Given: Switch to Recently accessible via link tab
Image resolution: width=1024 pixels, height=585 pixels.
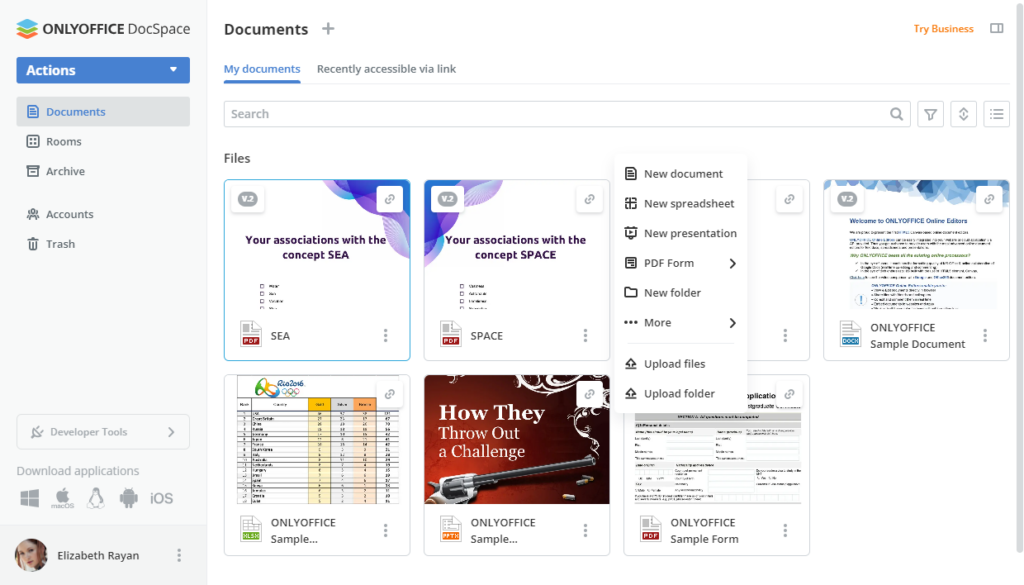Looking at the screenshot, I should 384,69.
